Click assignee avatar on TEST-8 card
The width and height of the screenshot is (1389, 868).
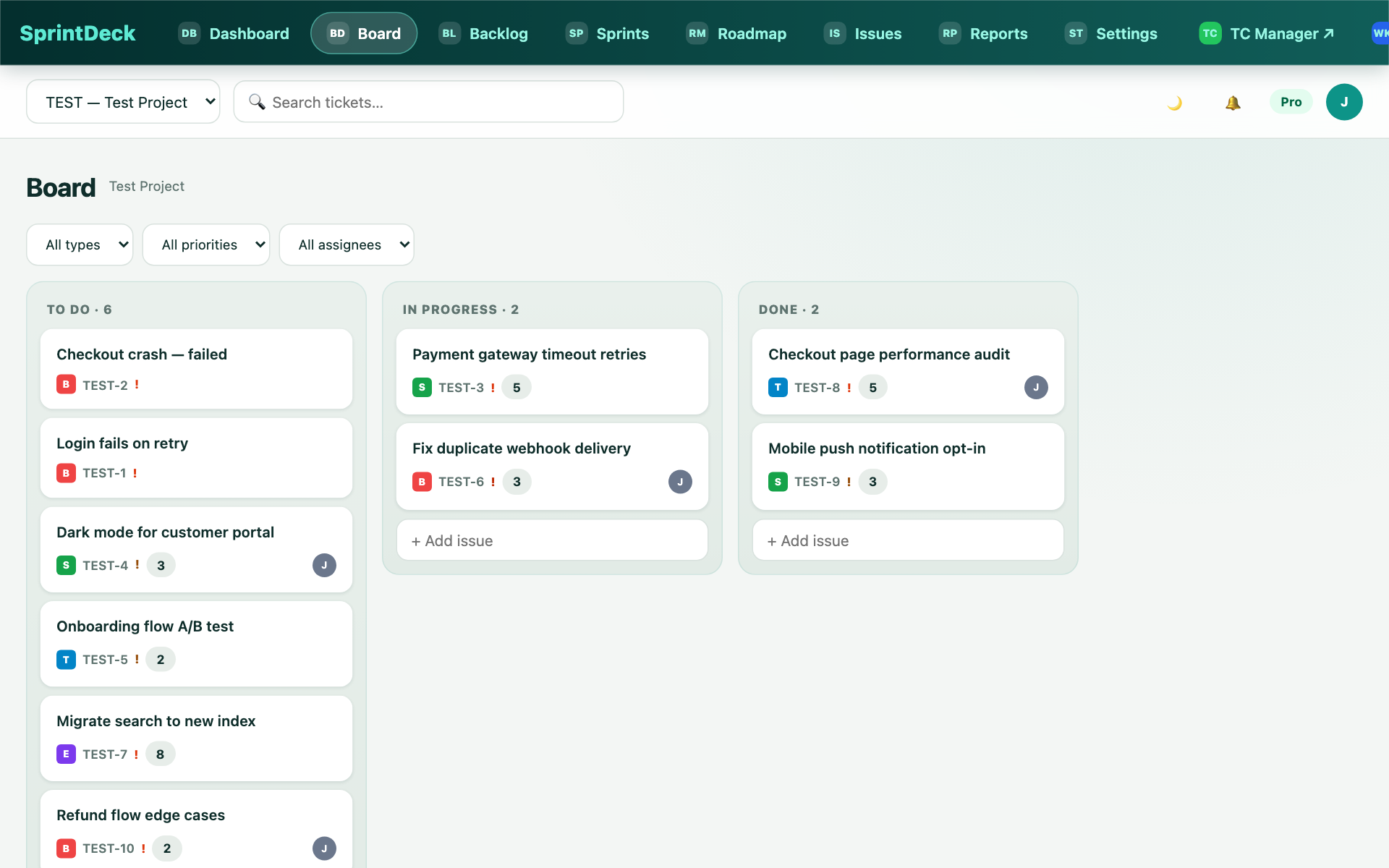pyautogui.click(x=1036, y=387)
